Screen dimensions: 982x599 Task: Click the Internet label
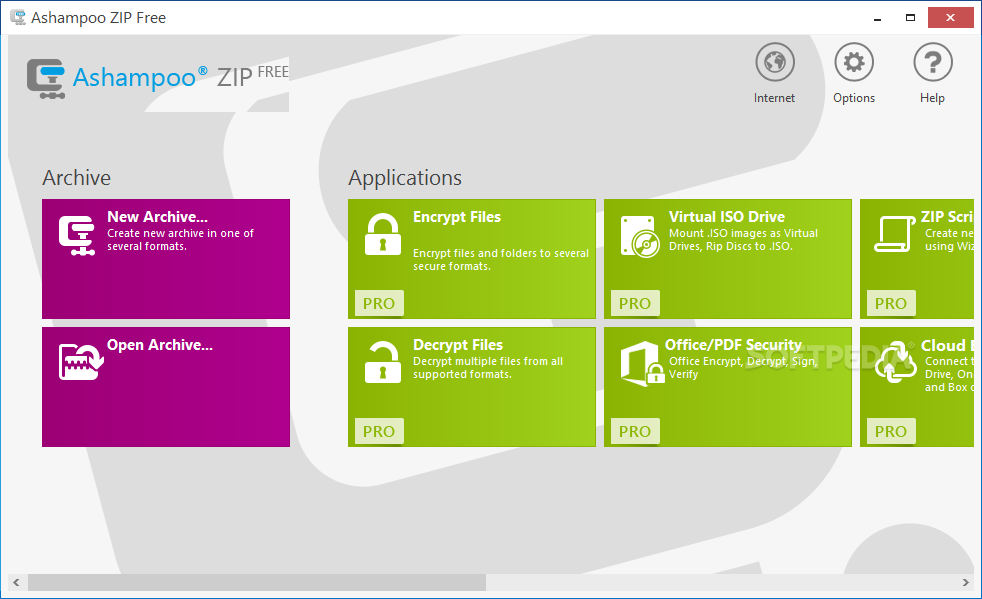click(x=774, y=98)
